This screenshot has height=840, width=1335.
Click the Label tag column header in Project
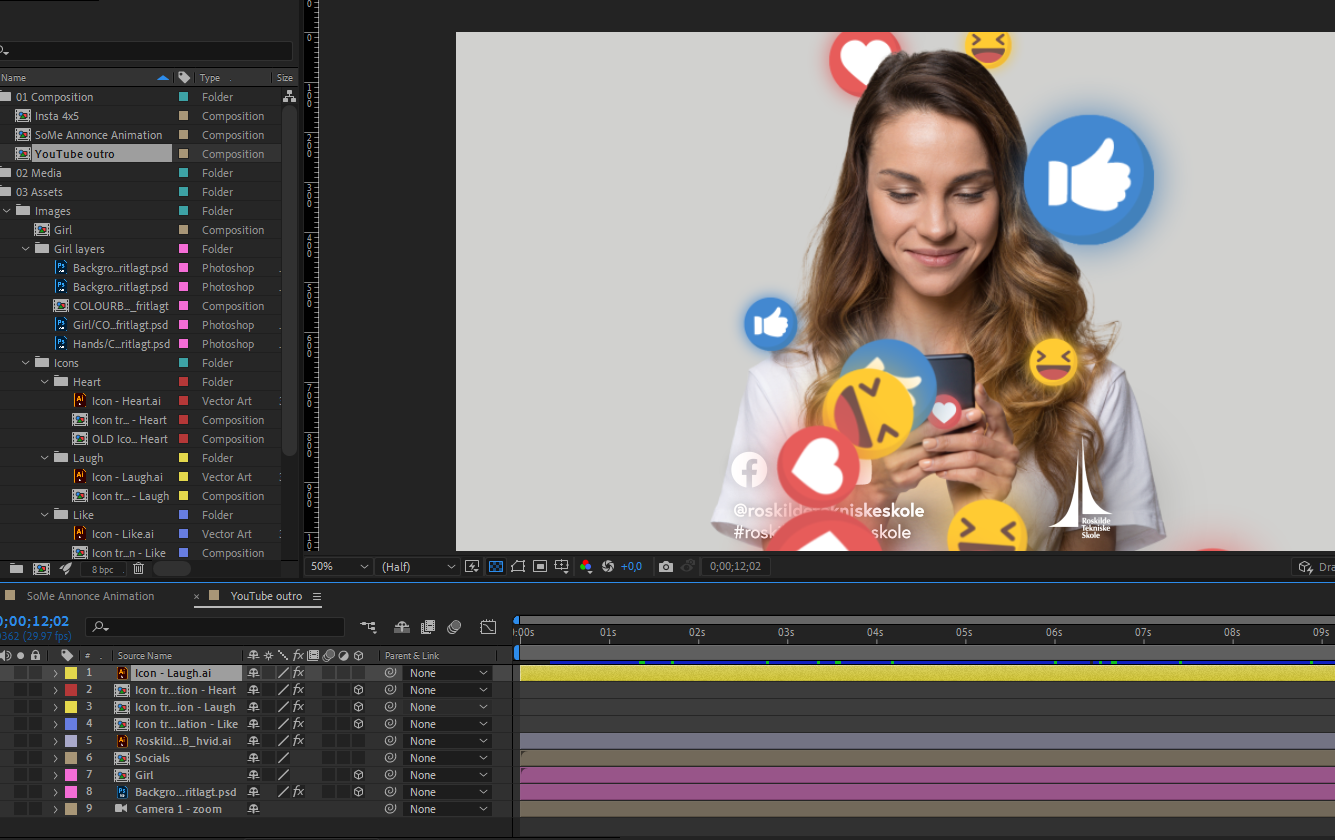point(184,77)
